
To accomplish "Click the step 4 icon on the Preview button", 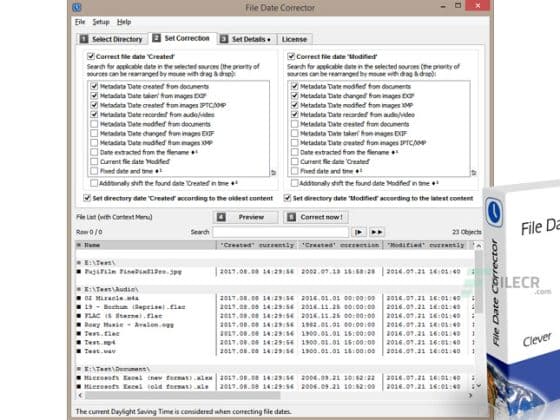I will (221, 217).
